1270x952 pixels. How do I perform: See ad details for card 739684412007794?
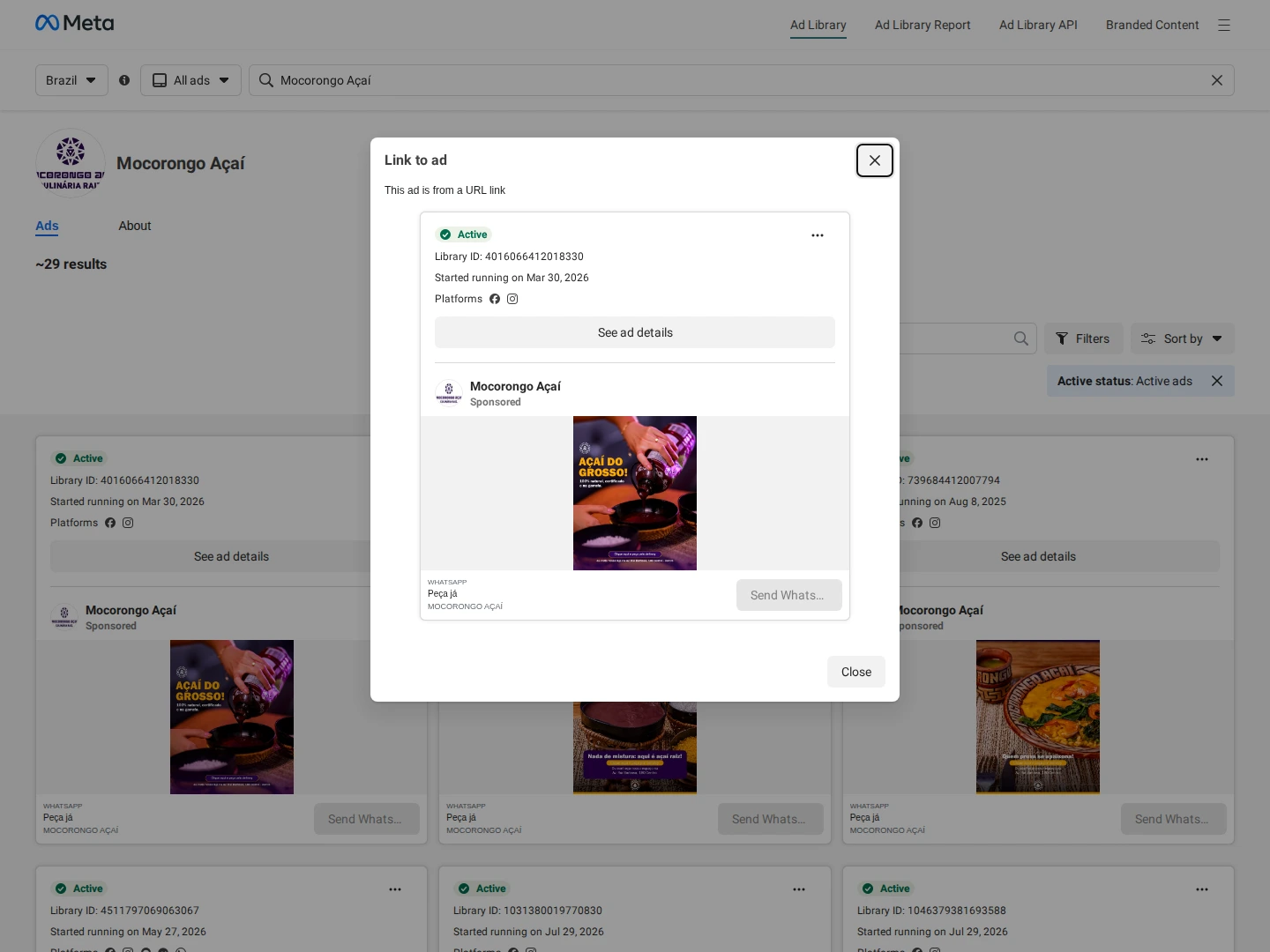coord(1038,556)
